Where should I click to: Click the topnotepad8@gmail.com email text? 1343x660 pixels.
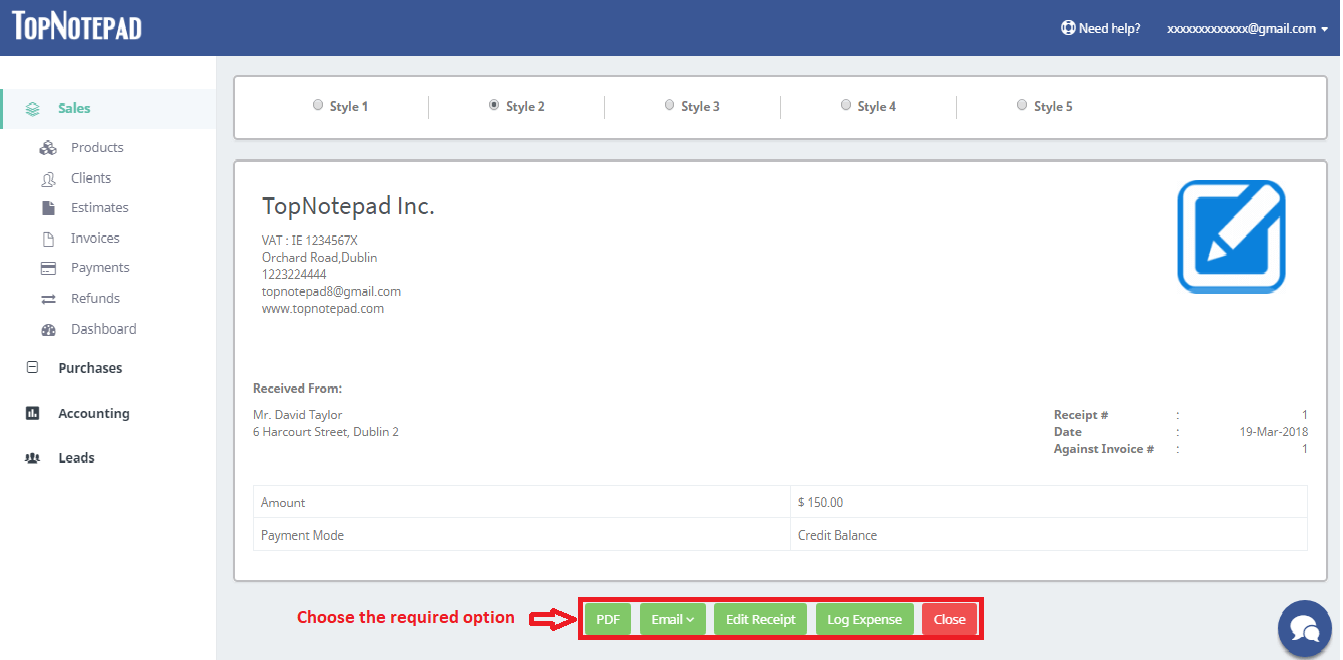[331, 292]
